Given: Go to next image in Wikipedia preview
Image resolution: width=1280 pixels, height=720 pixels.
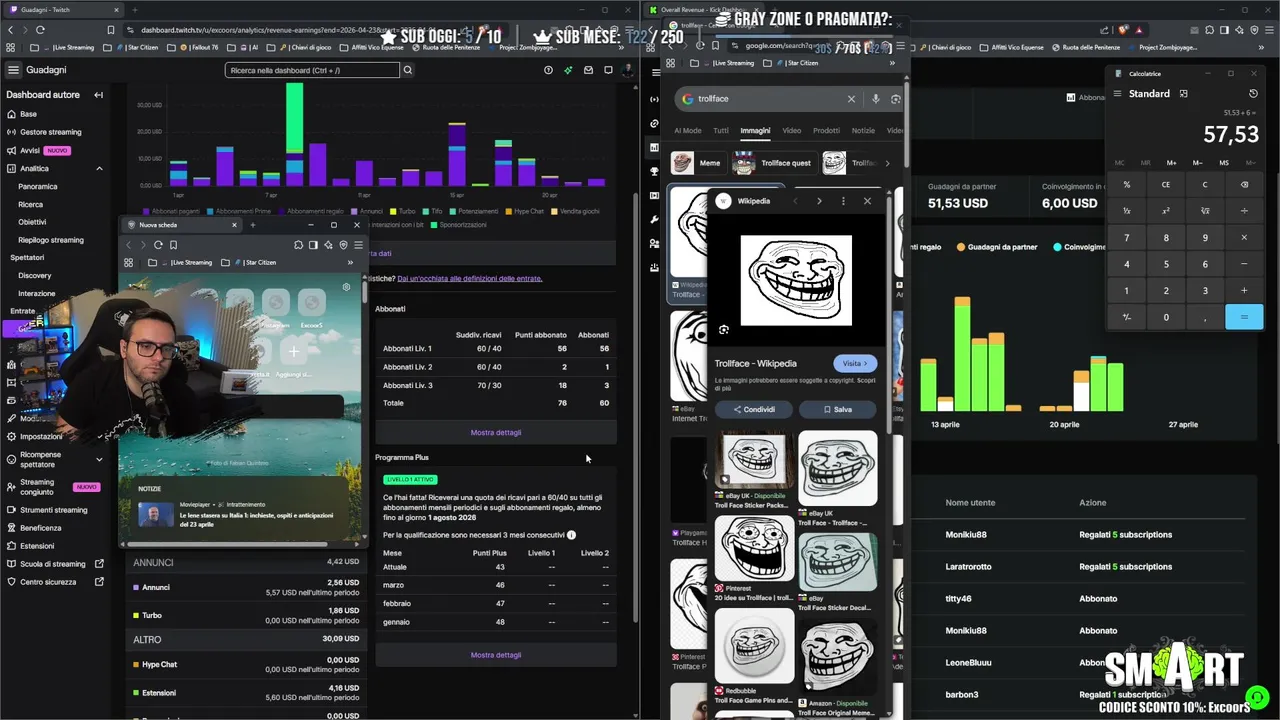Looking at the screenshot, I should [819, 201].
